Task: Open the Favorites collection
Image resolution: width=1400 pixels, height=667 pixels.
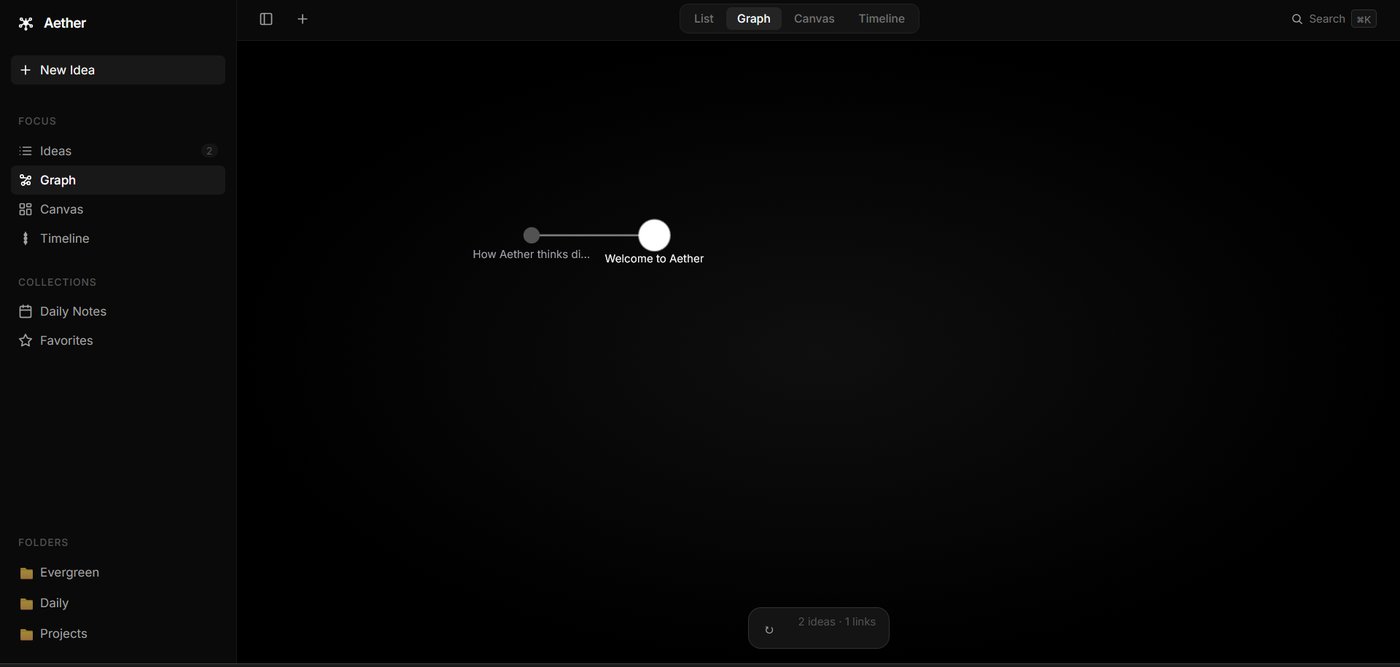Action: coord(118,341)
